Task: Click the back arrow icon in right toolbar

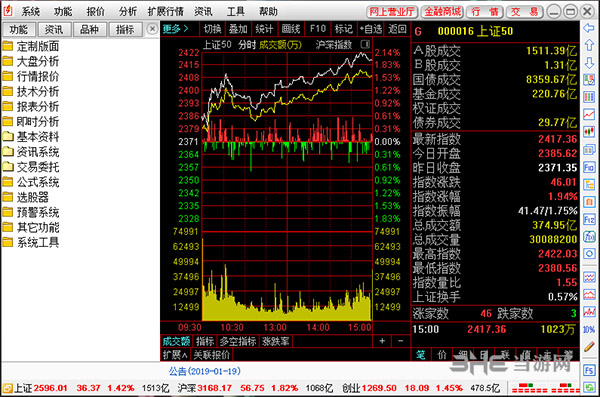Action: click(589, 28)
